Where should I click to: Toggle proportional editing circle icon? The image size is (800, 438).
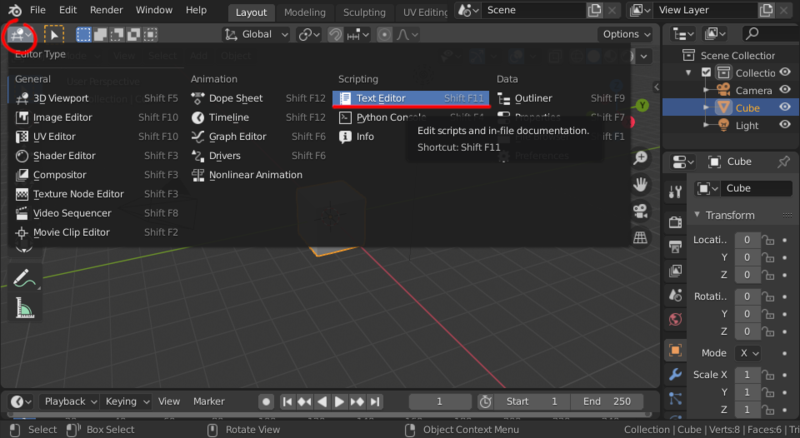pos(384,34)
